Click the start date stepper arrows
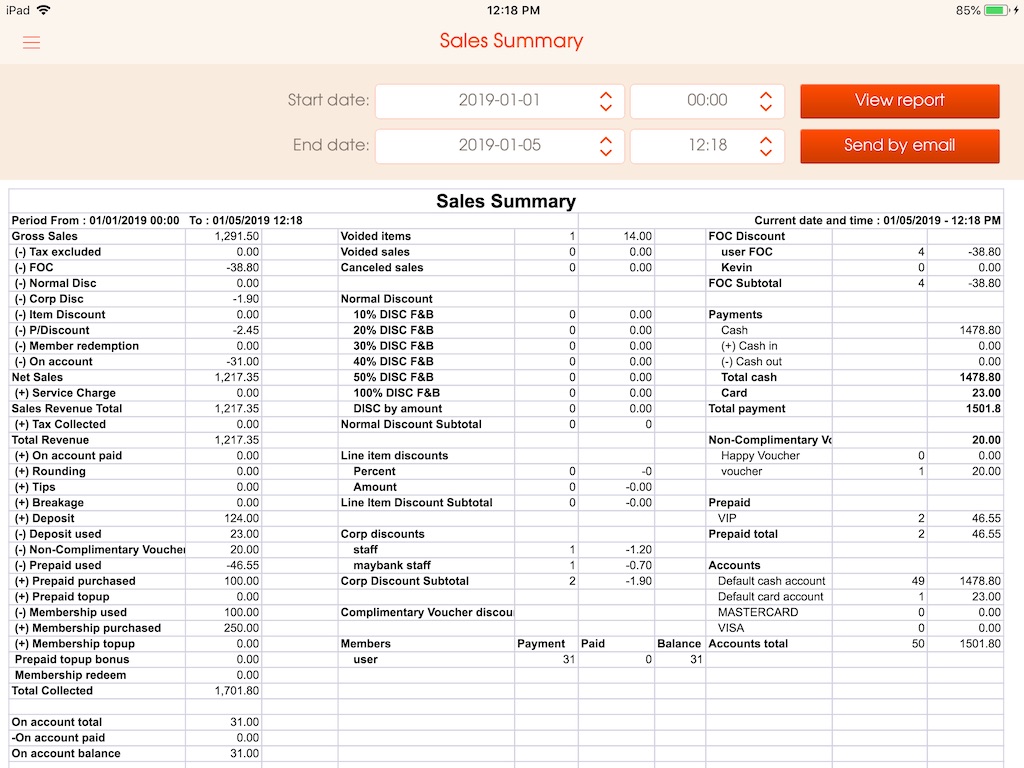 tap(606, 101)
